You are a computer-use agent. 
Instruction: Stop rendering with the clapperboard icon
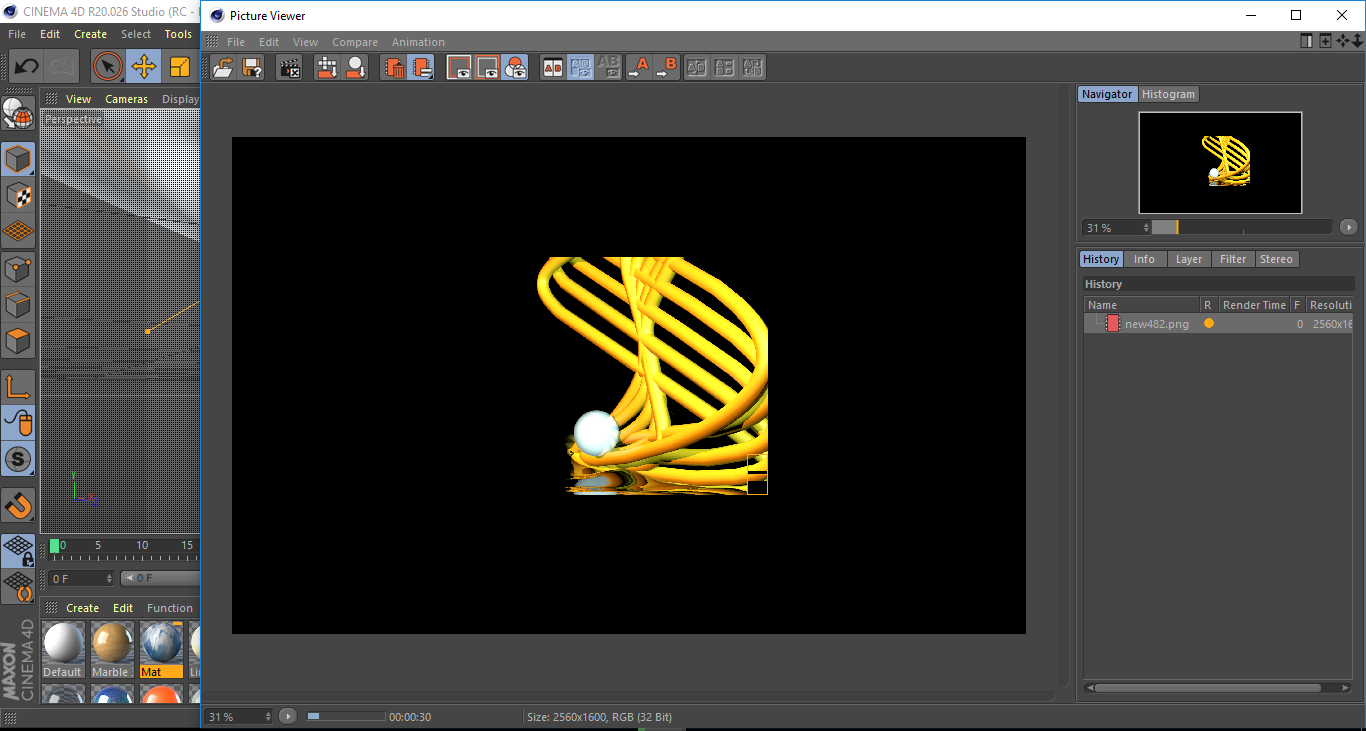click(x=289, y=67)
